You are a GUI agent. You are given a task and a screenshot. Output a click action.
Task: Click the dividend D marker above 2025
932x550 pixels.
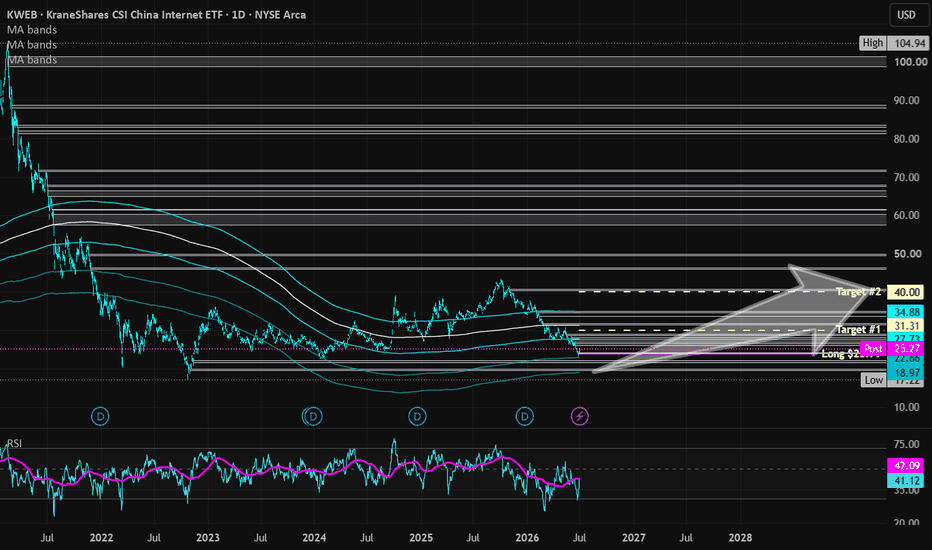point(417,416)
